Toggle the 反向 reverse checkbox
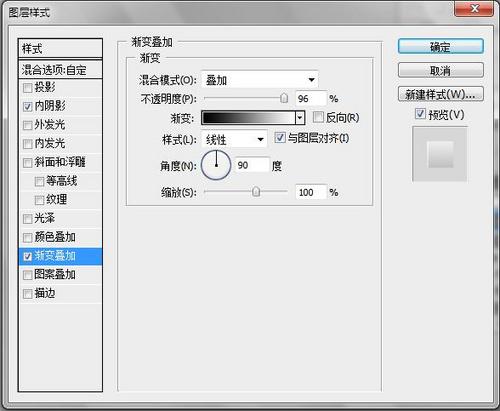 tap(318, 117)
